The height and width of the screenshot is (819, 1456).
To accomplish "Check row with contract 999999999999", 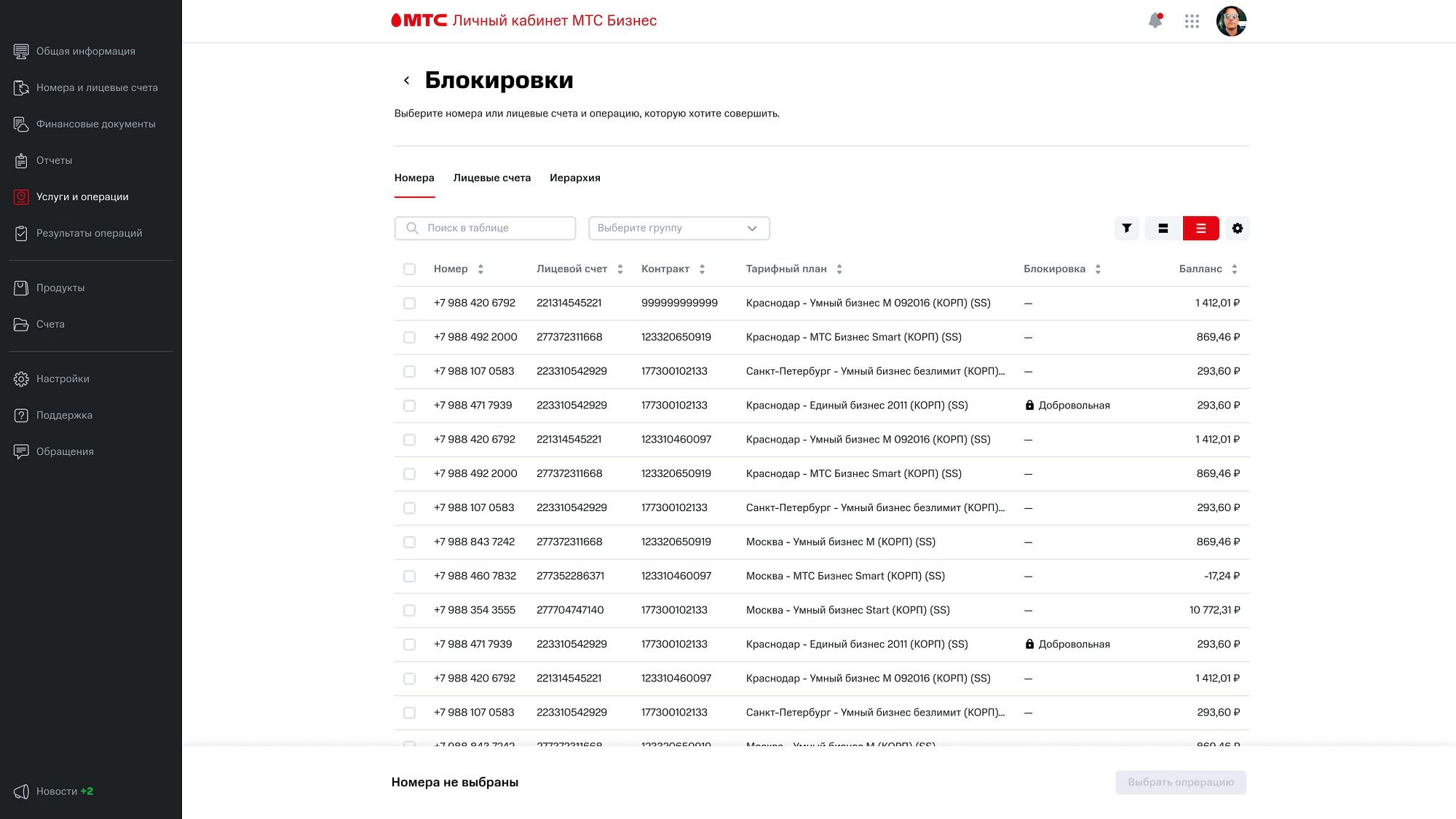I will [409, 304].
